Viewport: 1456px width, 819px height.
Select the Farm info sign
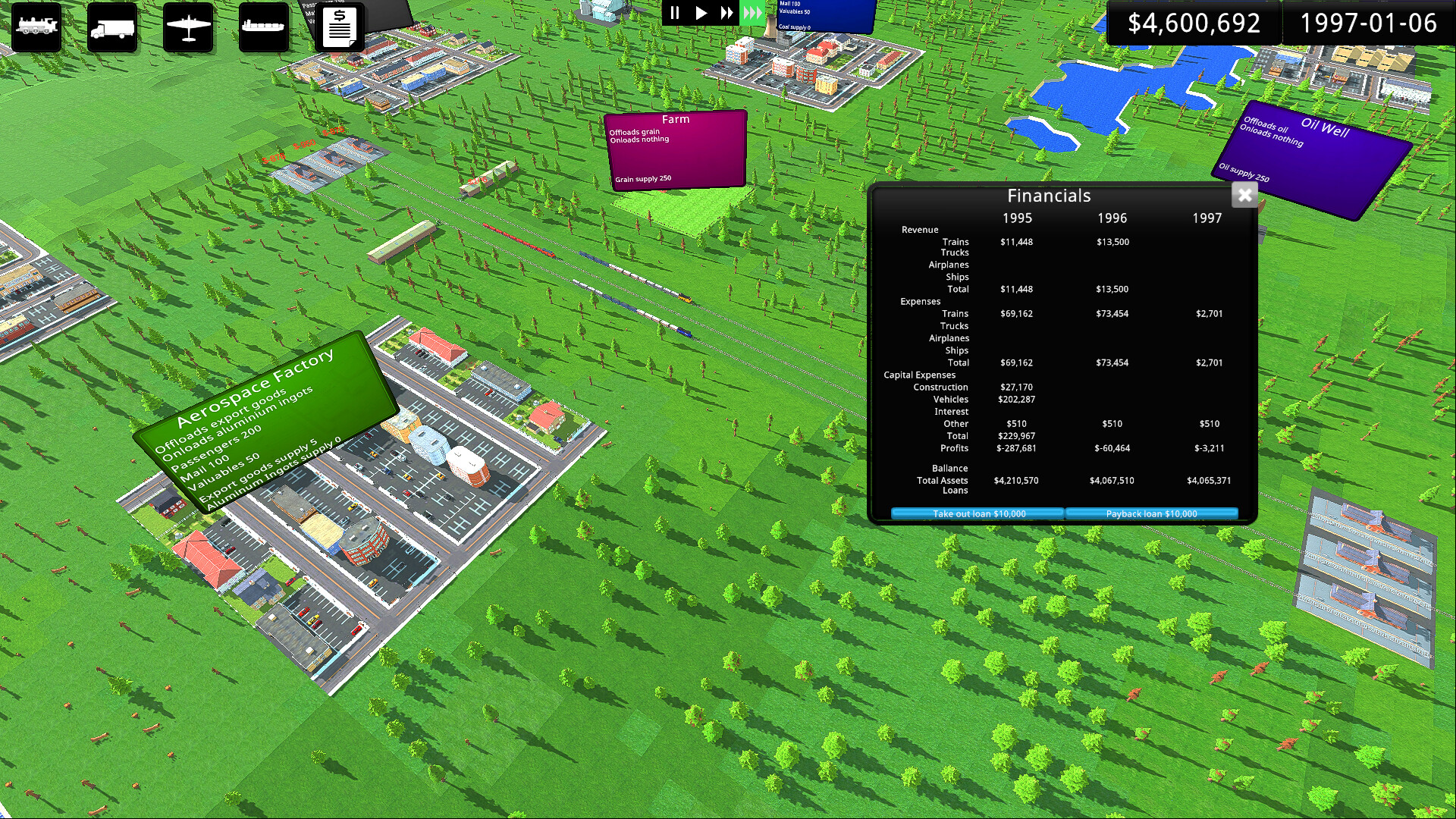(x=675, y=149)
